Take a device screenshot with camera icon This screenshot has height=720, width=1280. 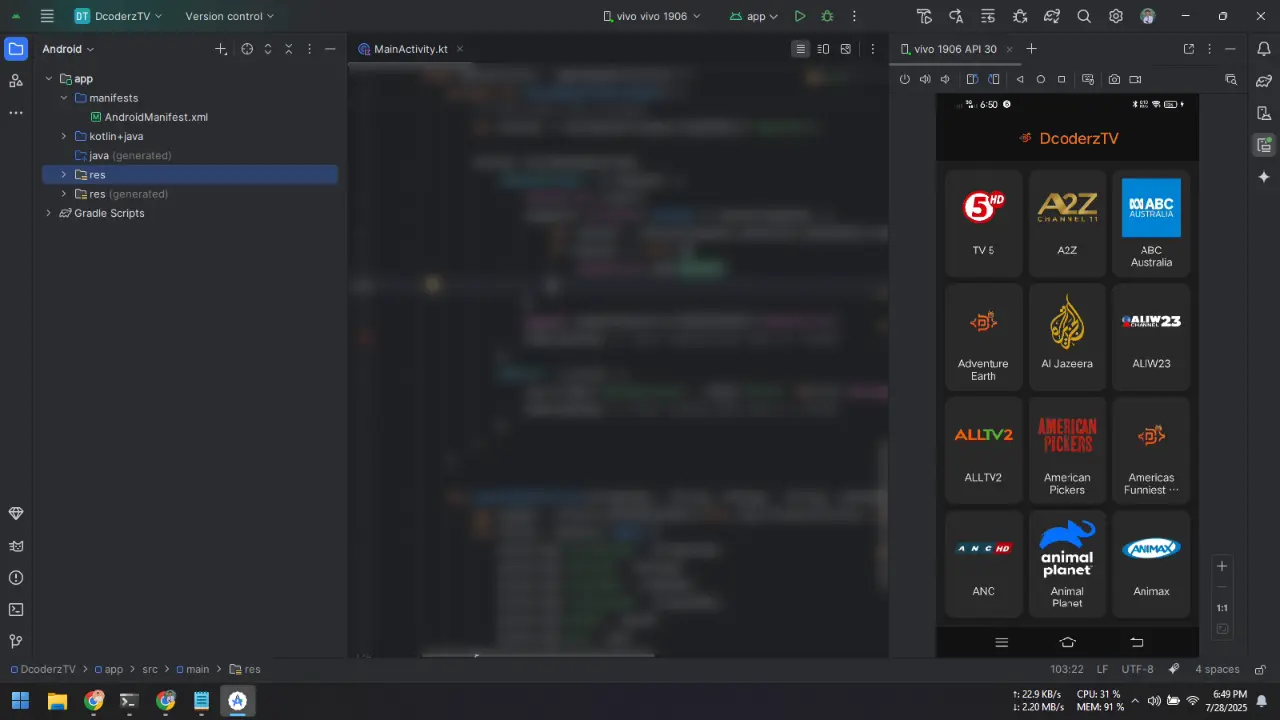[1114, 79]
